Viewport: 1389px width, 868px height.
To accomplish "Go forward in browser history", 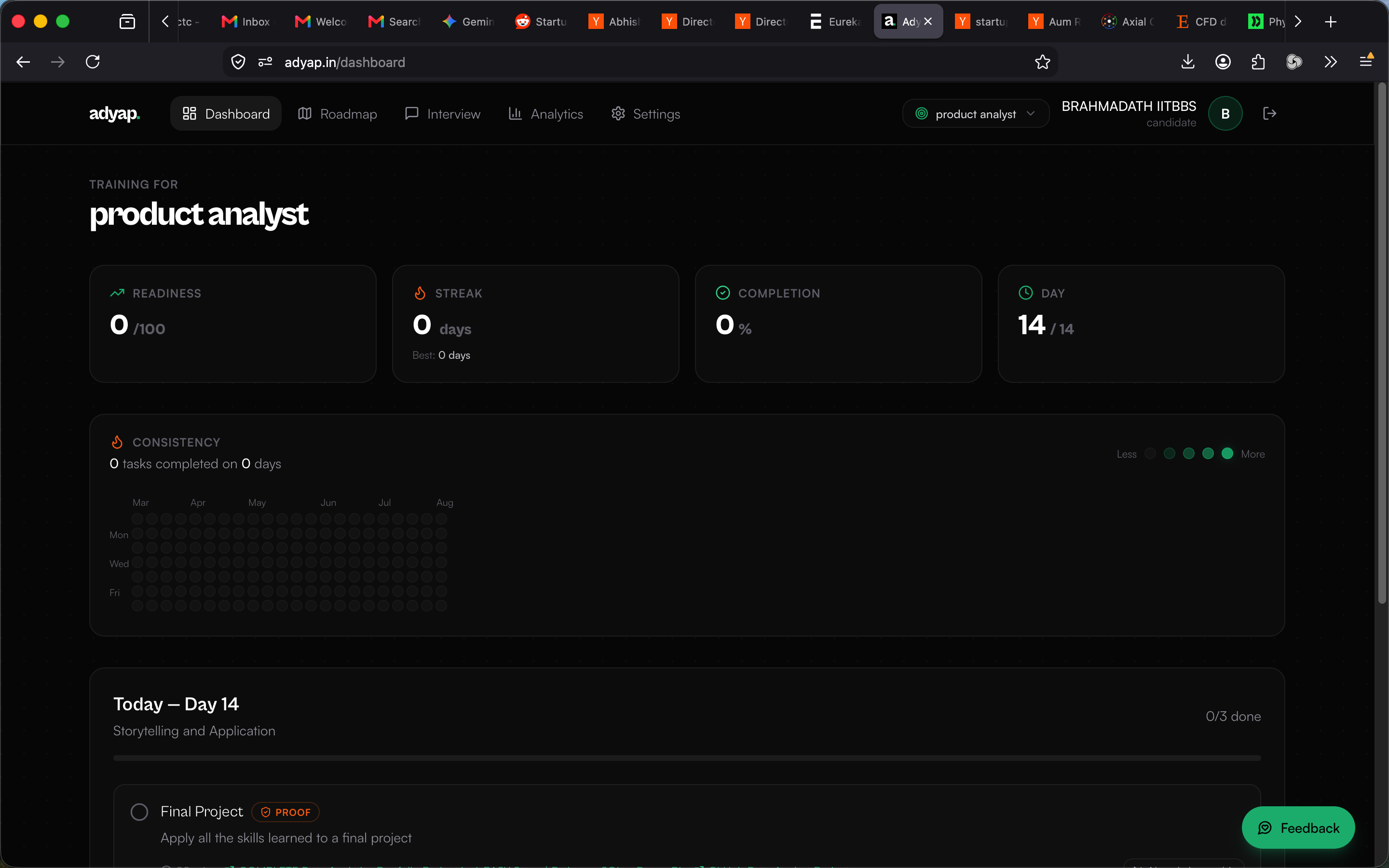I will 57,62.
